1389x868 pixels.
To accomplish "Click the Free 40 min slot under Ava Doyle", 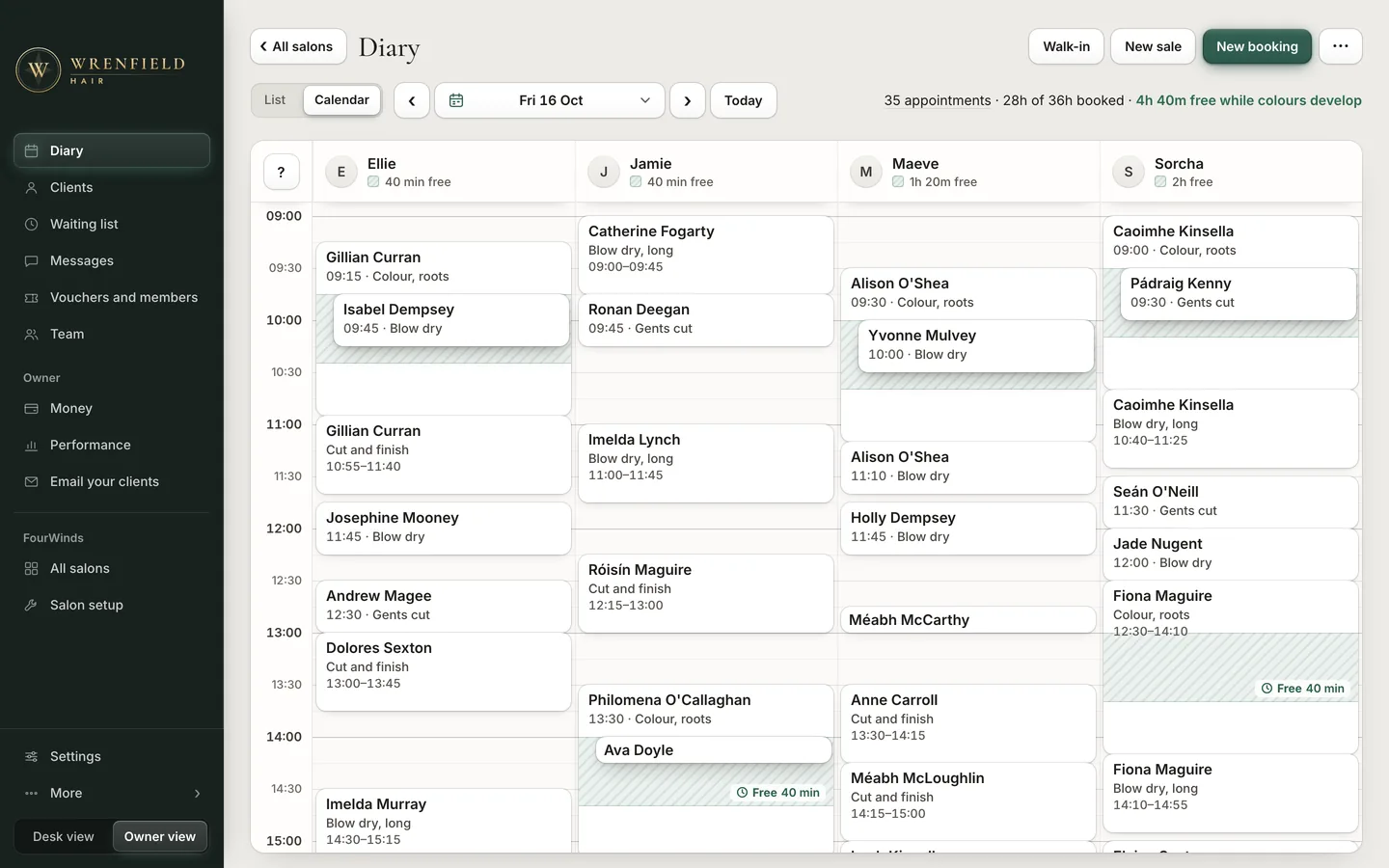I will click(x=778, y=793).
